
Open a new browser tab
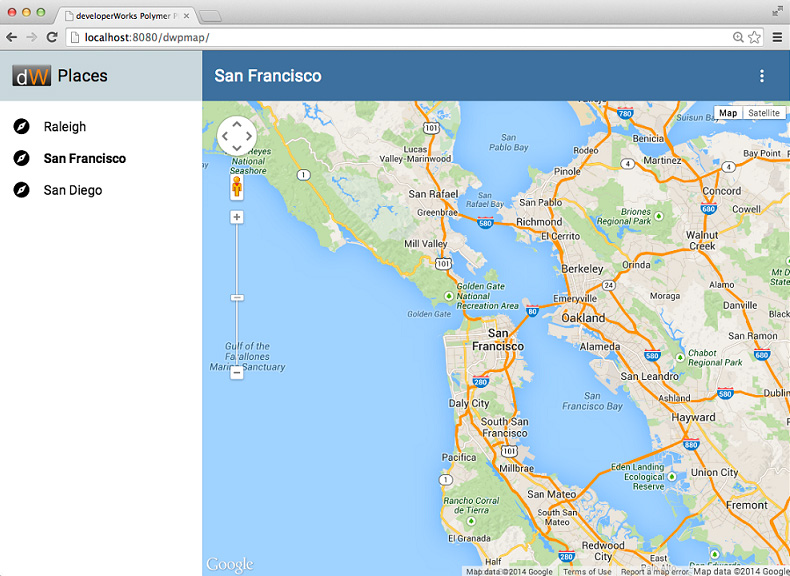tap(210, 17)
